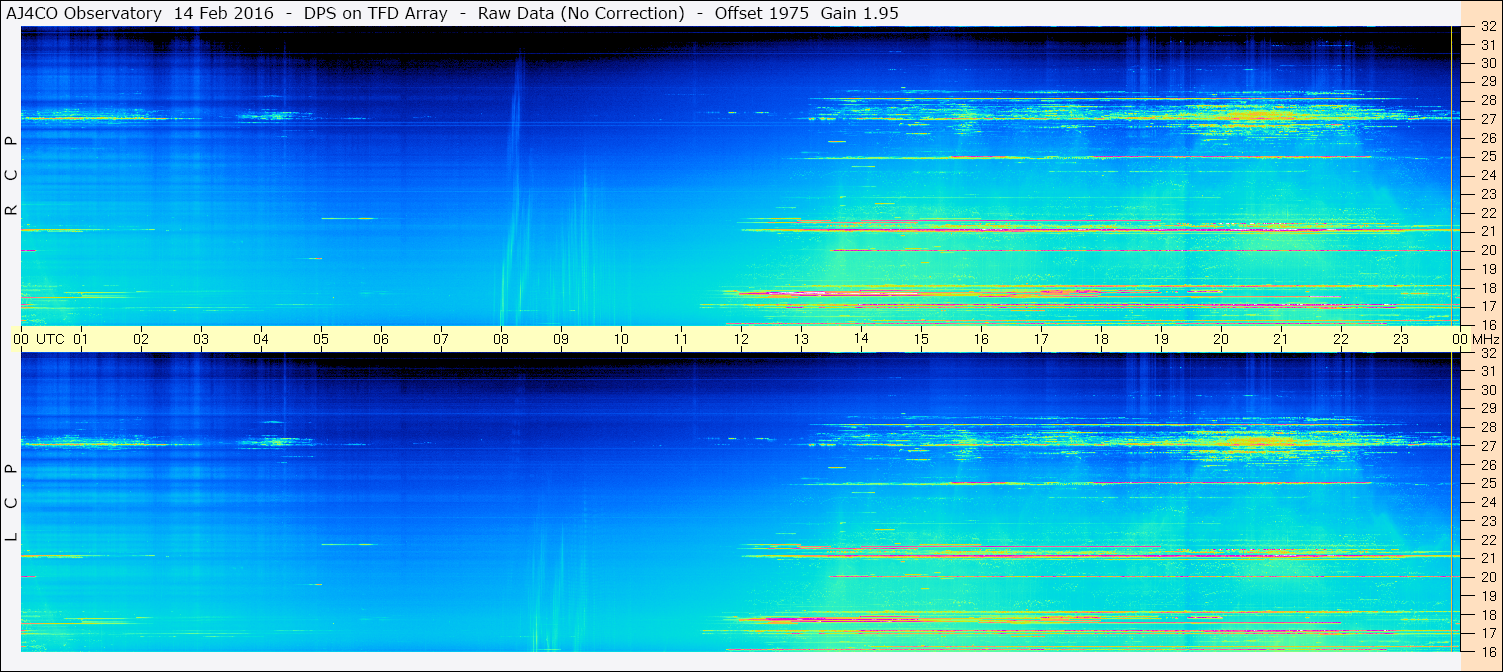The width and height of the screenshot is (1503, 672).
Task: Click the 27 MHz label of LCP panel
Action: pos(1487,446)
